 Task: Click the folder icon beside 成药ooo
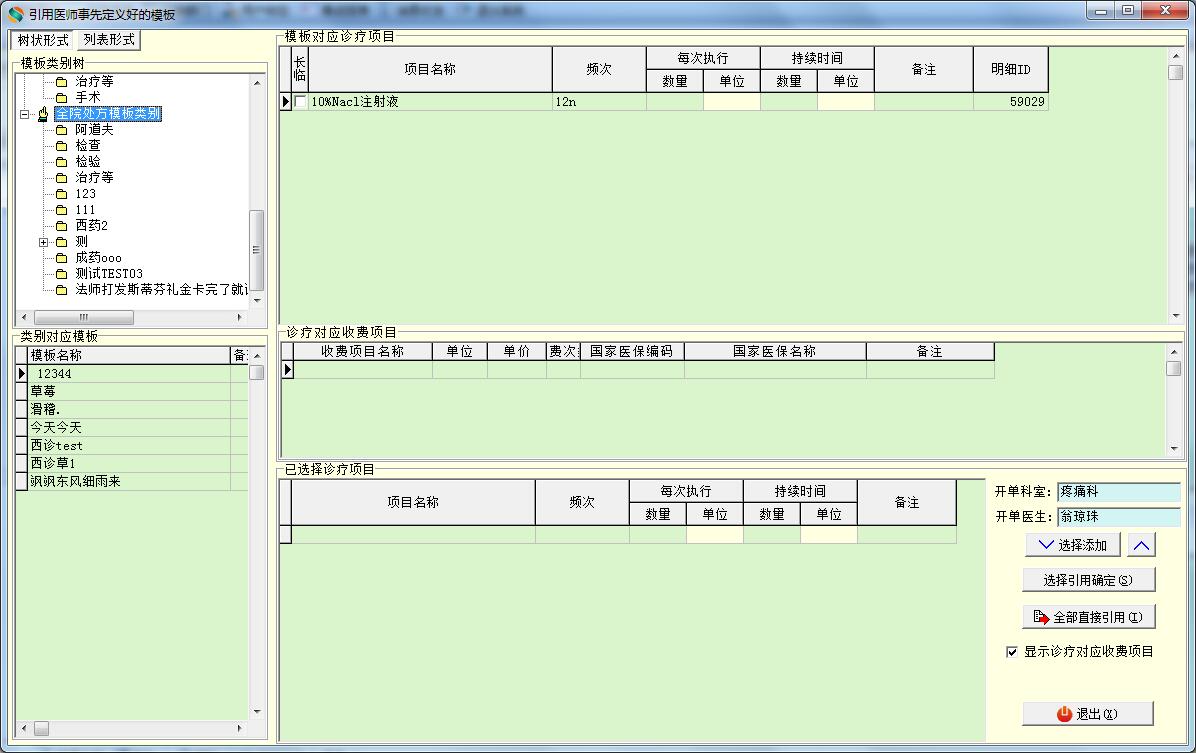(62, 258)
